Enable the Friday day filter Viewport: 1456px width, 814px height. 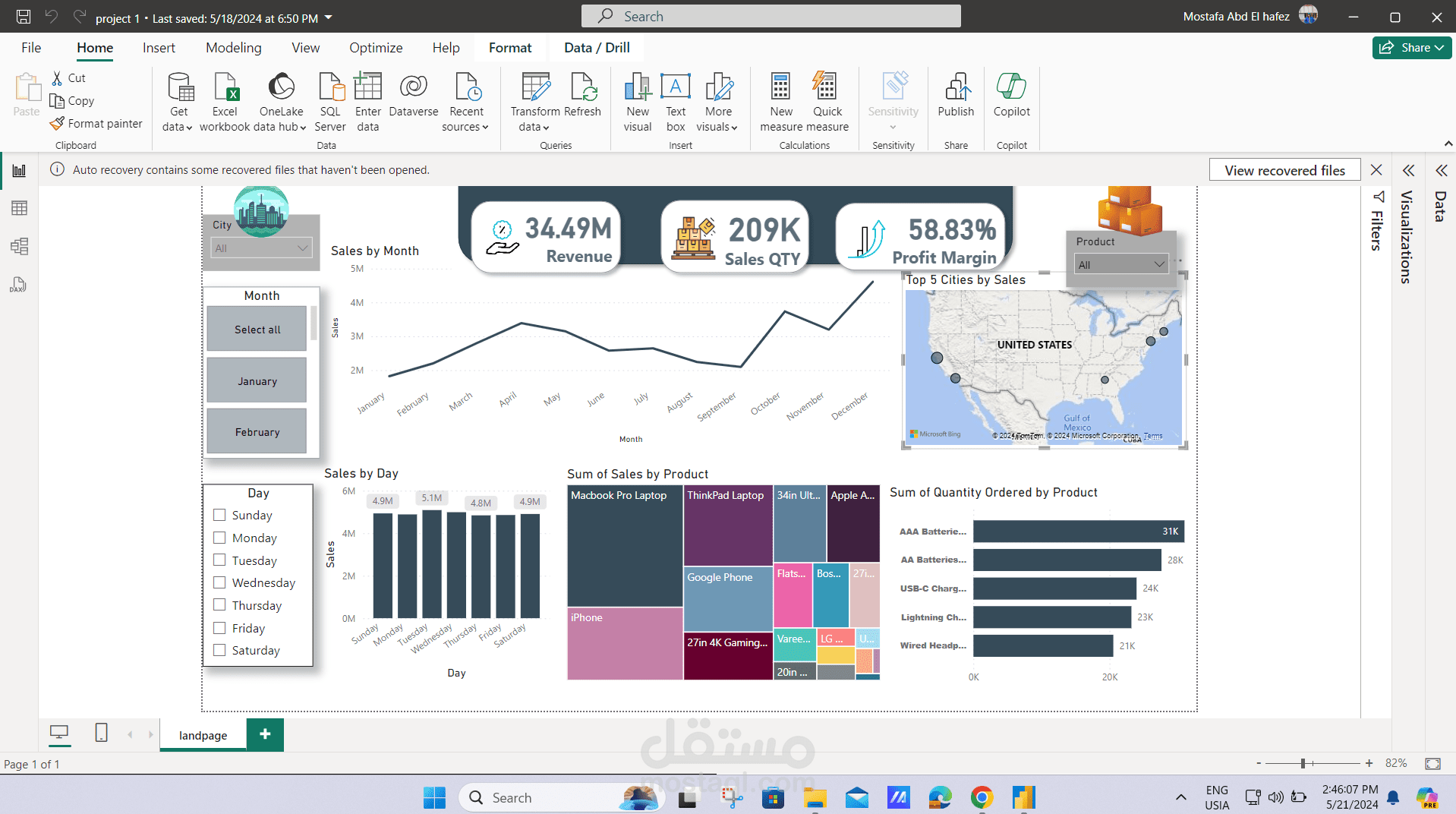(x=219, y=628)
